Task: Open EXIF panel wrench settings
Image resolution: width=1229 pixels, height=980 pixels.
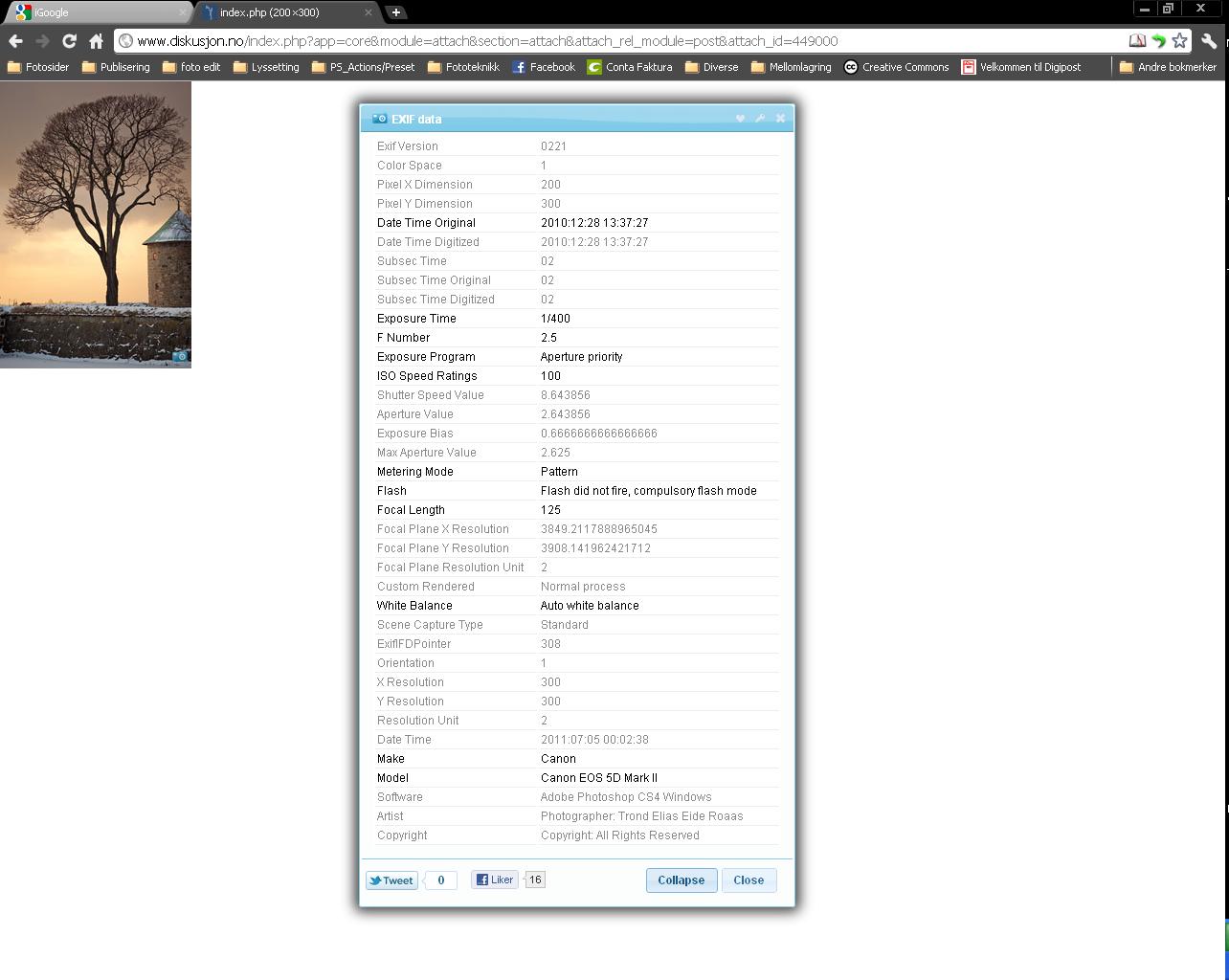Action: point(760,119)
